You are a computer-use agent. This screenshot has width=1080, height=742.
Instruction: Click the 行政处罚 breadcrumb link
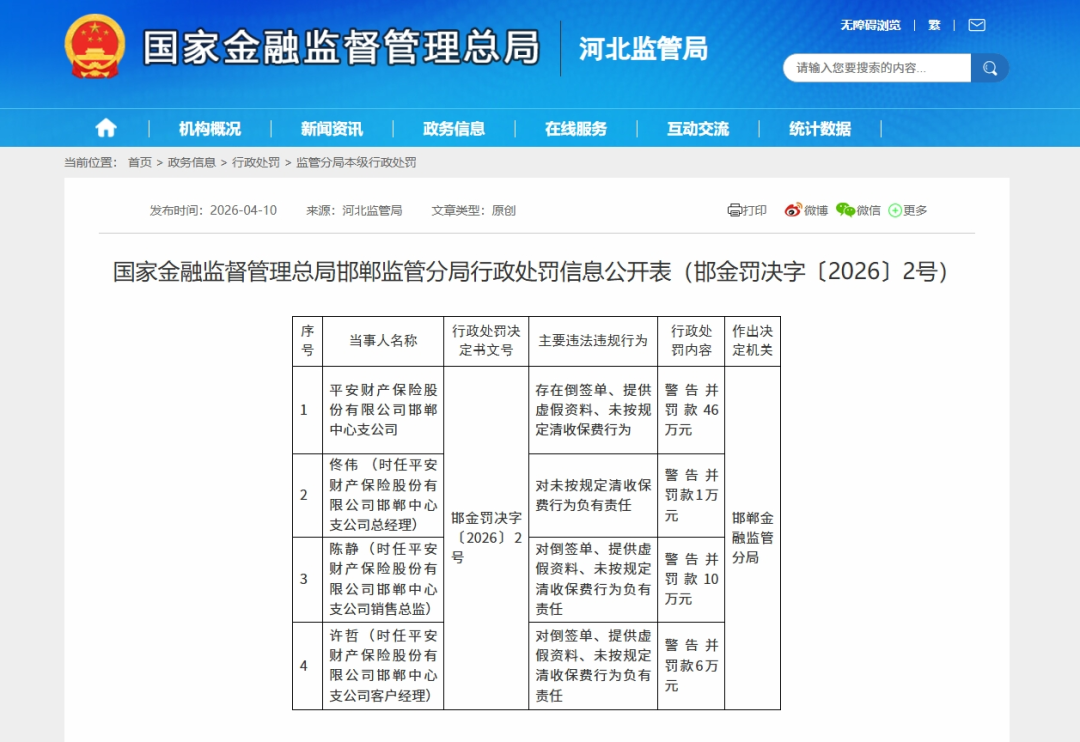click(x=256, y=163)
